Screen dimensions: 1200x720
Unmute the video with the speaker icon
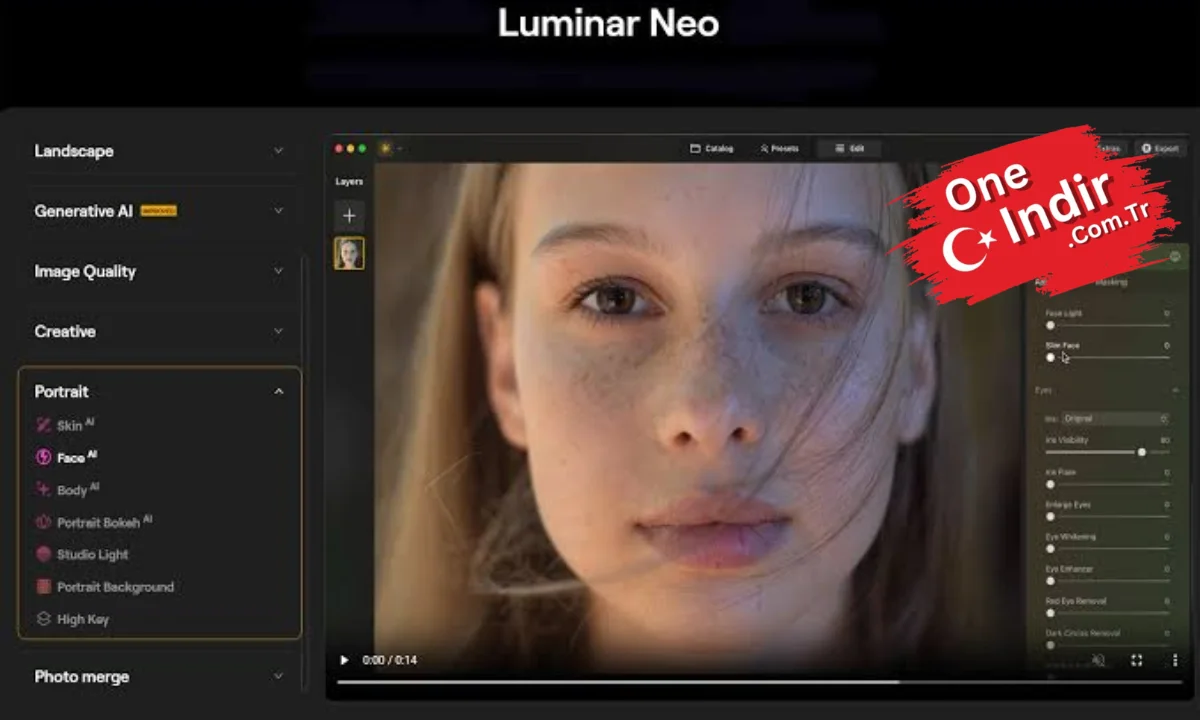1098,660
